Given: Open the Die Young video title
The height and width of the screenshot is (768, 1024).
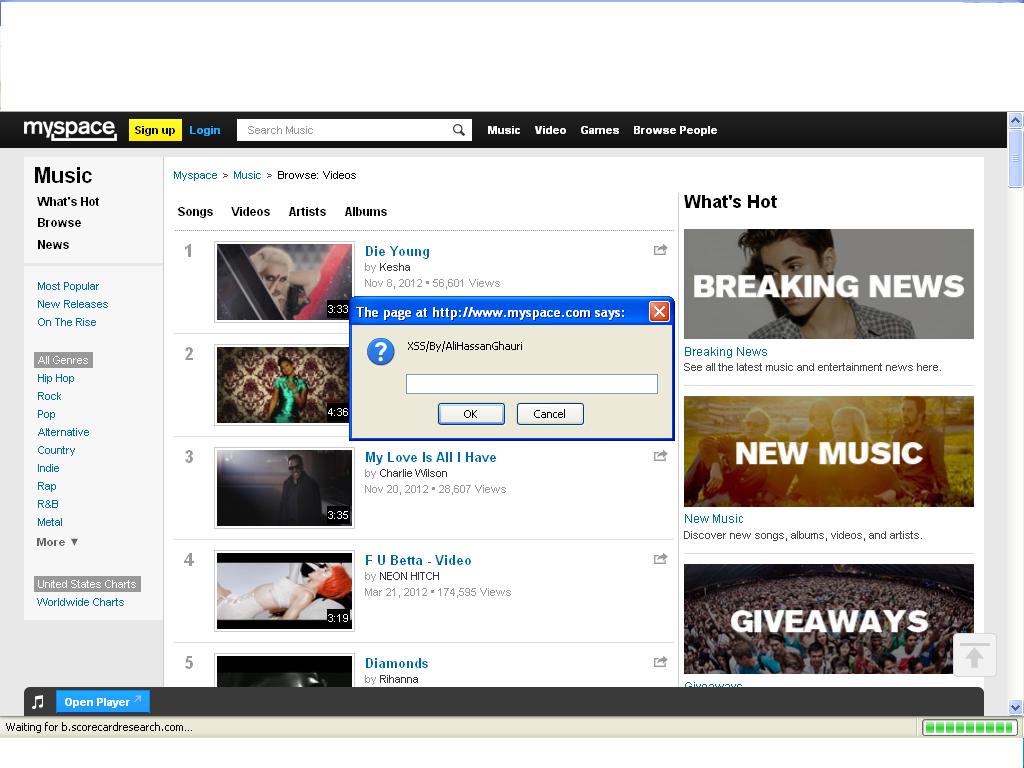Looking at the screenshot, I should click(x=397, y=251).
